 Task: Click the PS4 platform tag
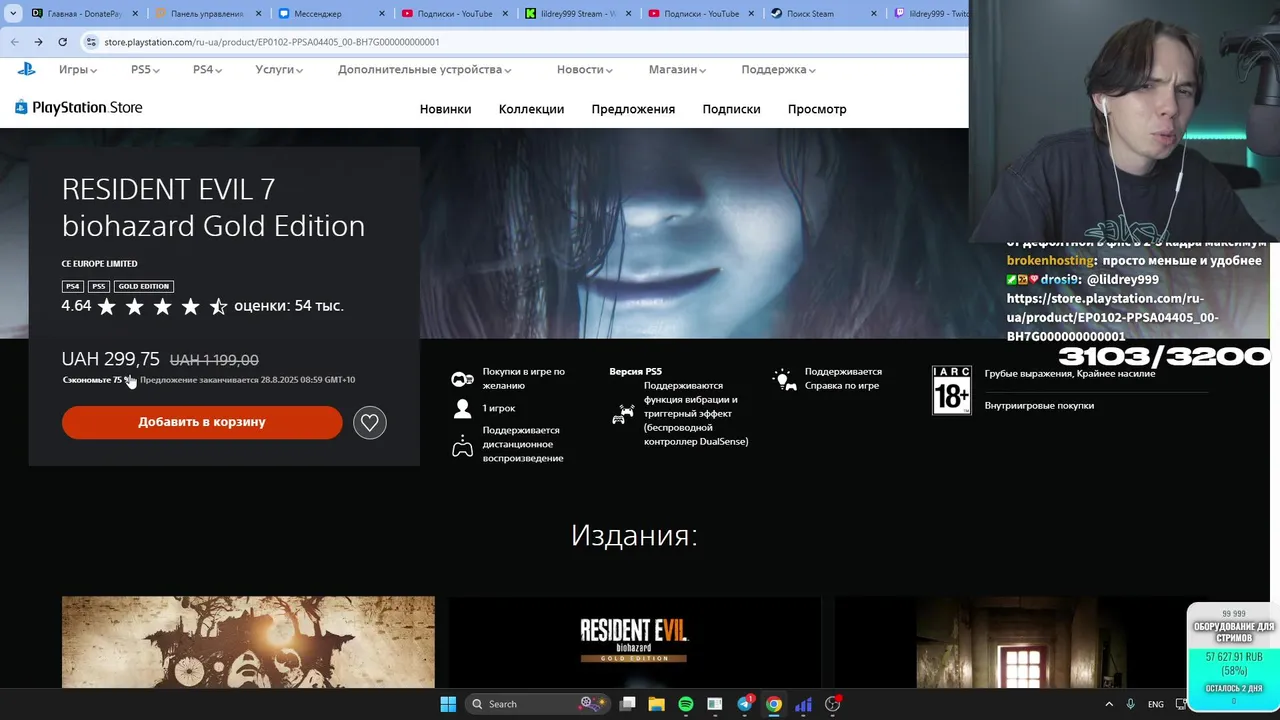pos(72,286)
